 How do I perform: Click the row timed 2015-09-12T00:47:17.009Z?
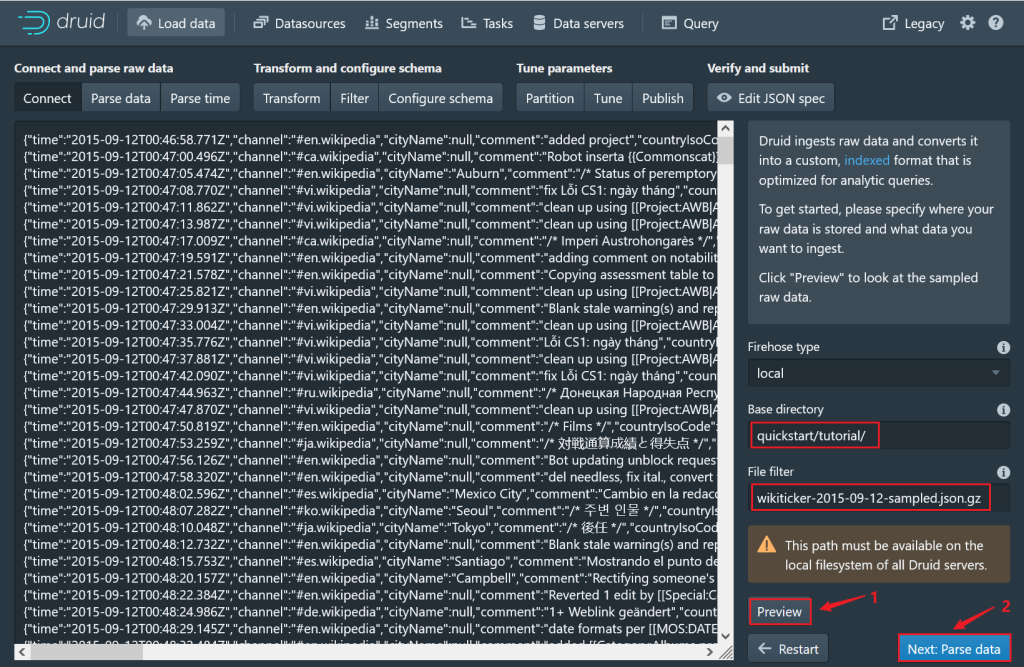pos(370,241)
